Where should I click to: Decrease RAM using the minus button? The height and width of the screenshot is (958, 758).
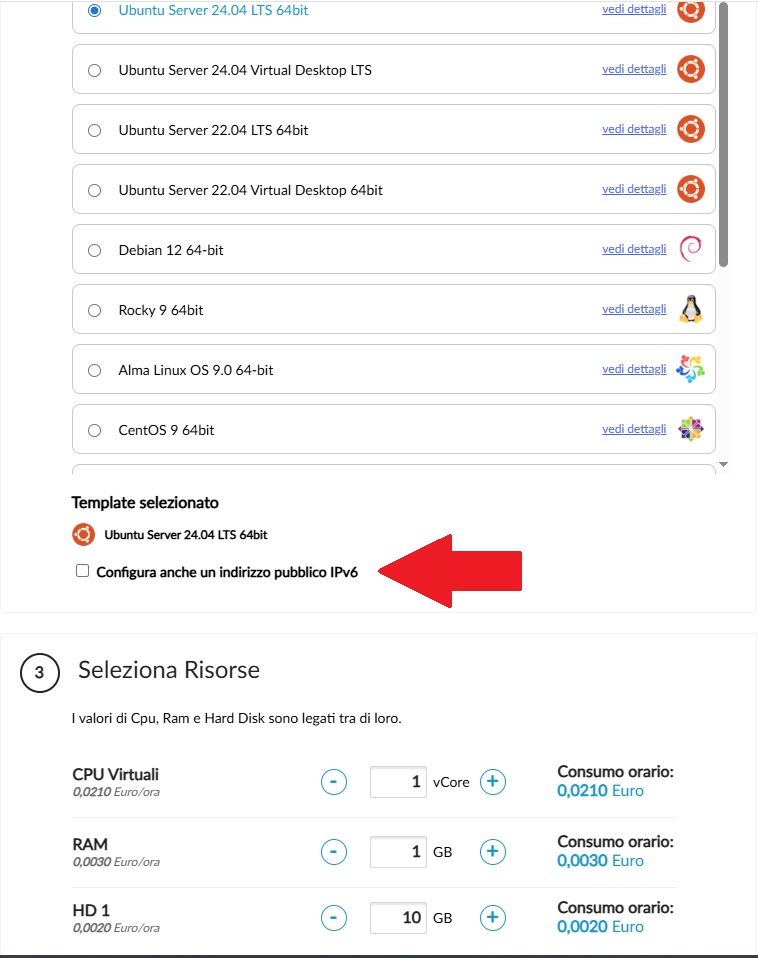334,852
